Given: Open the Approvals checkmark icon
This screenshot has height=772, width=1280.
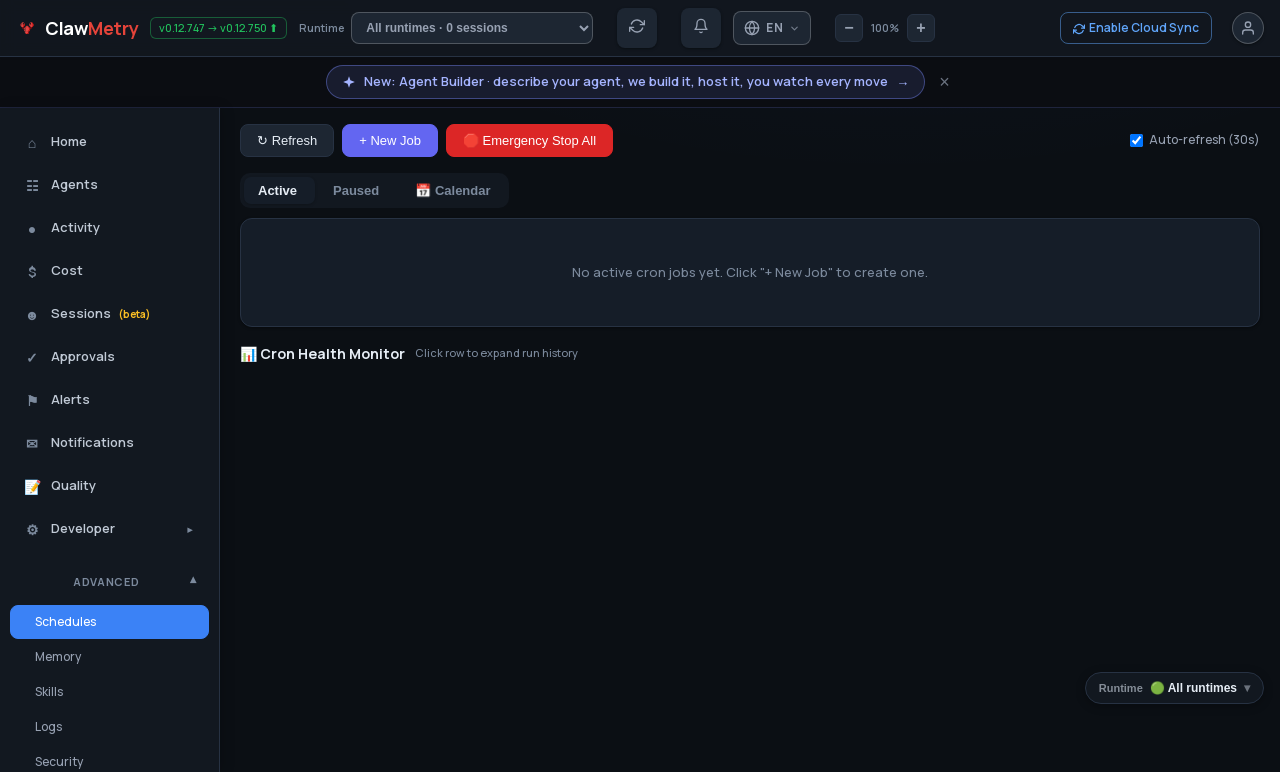Looking at the screenshot, I should click(32, 357).
